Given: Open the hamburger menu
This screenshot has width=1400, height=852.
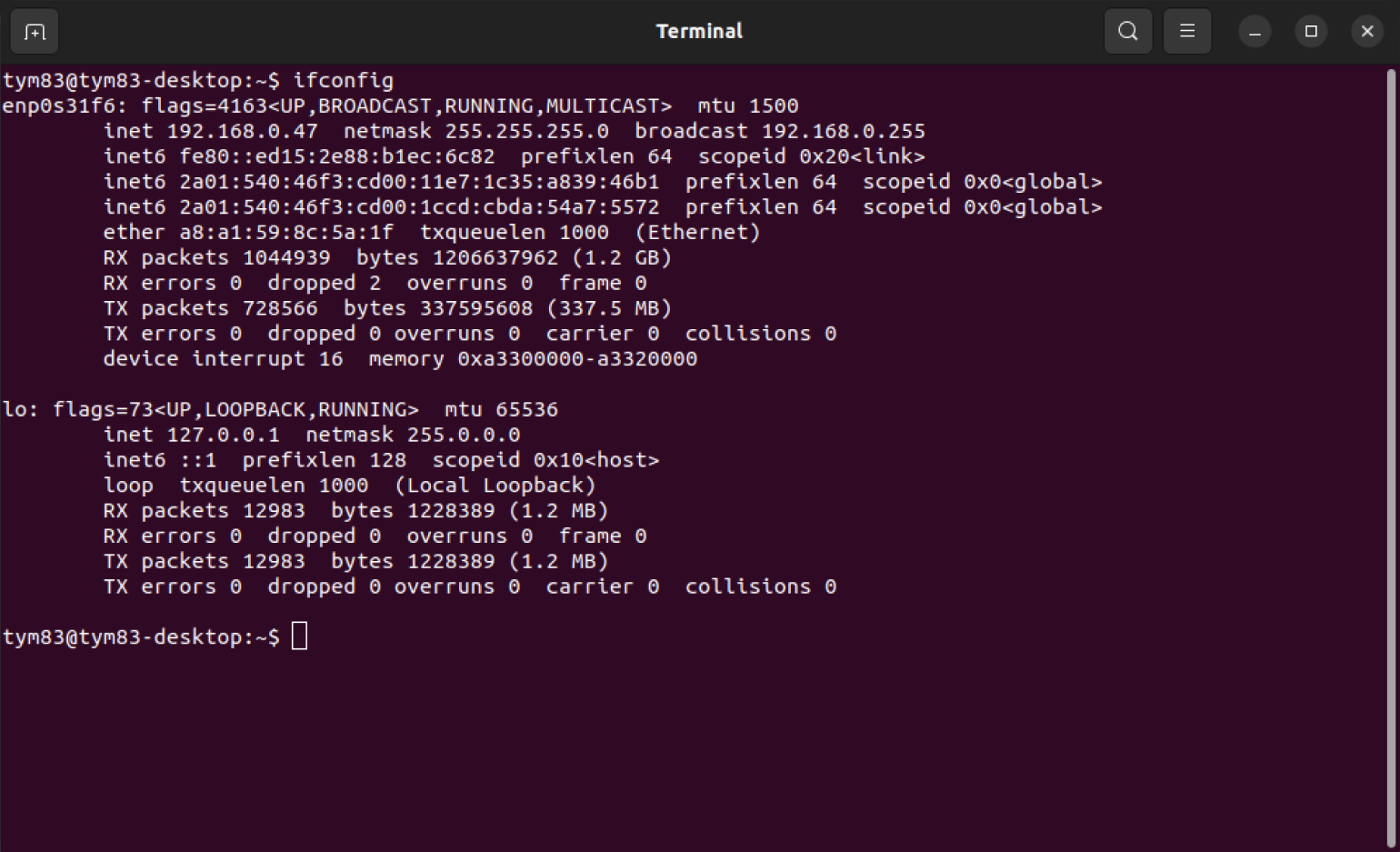Looking at the screenshot, I should pos(1187,32).
